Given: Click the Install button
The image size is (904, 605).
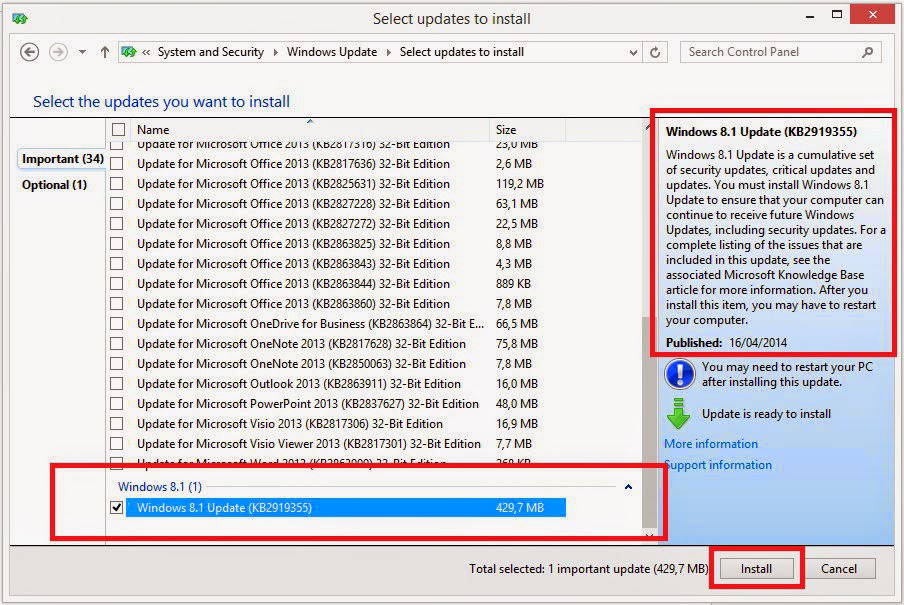Looking at the screenshot, I should click(756, 569).
